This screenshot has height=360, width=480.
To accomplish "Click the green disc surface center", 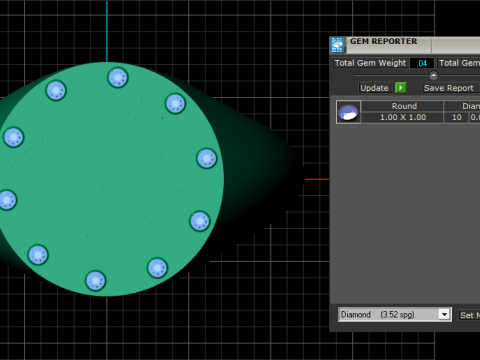I will point(107,179).
